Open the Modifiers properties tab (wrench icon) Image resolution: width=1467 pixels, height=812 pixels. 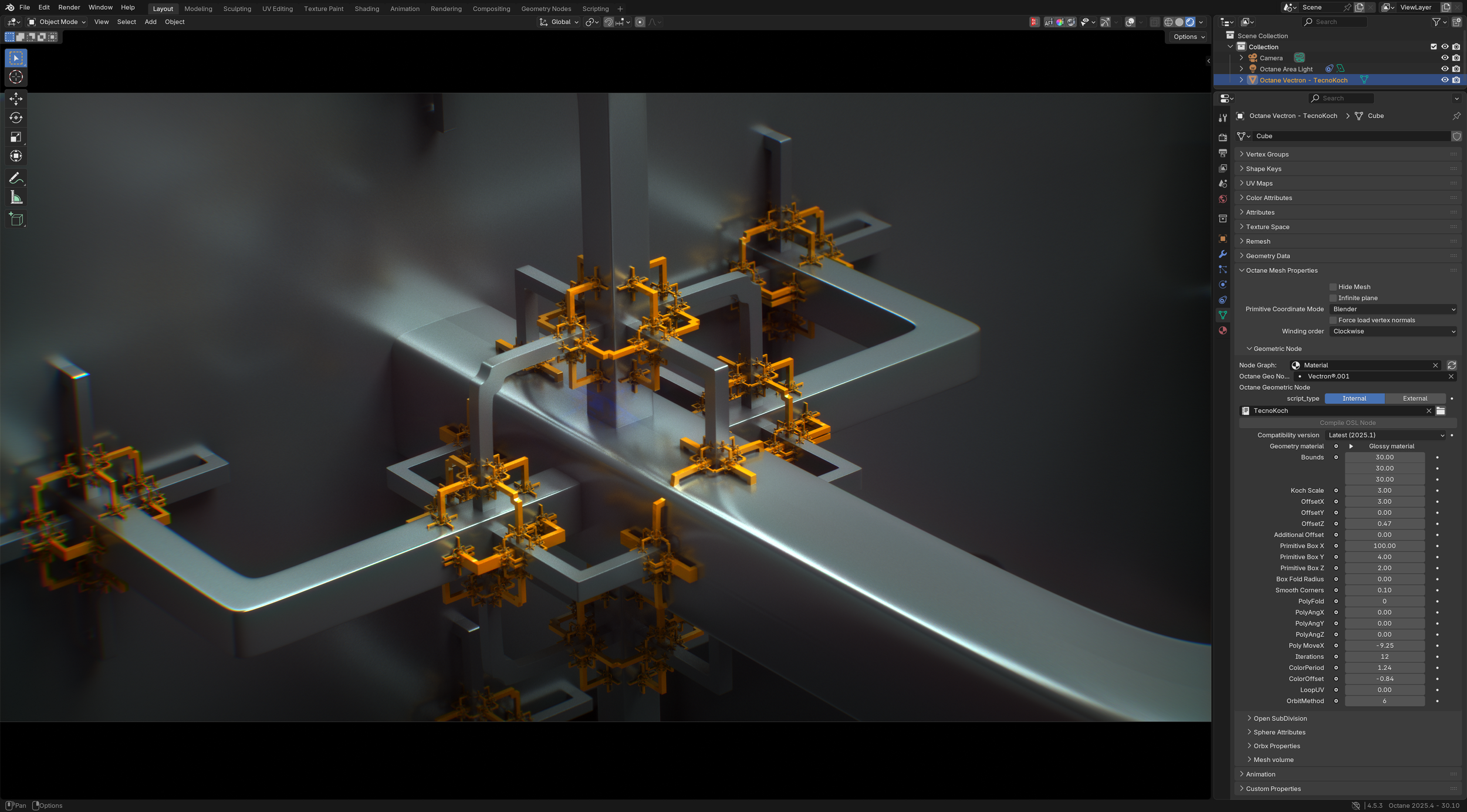1223,254
